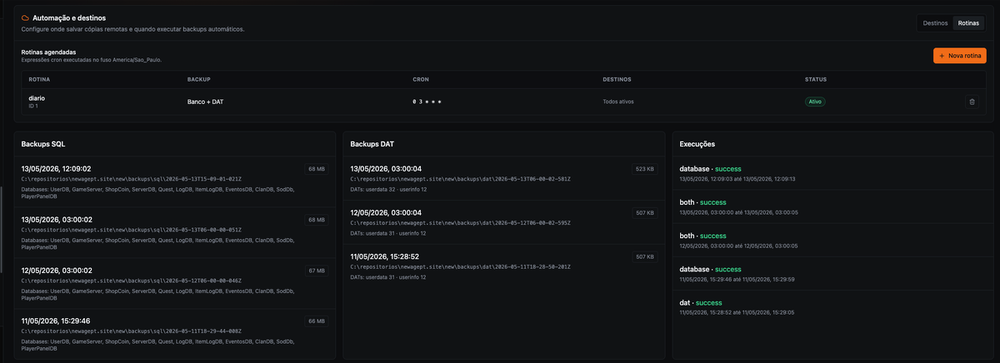Click the Todos ativos destinations cell

point(618,101)
